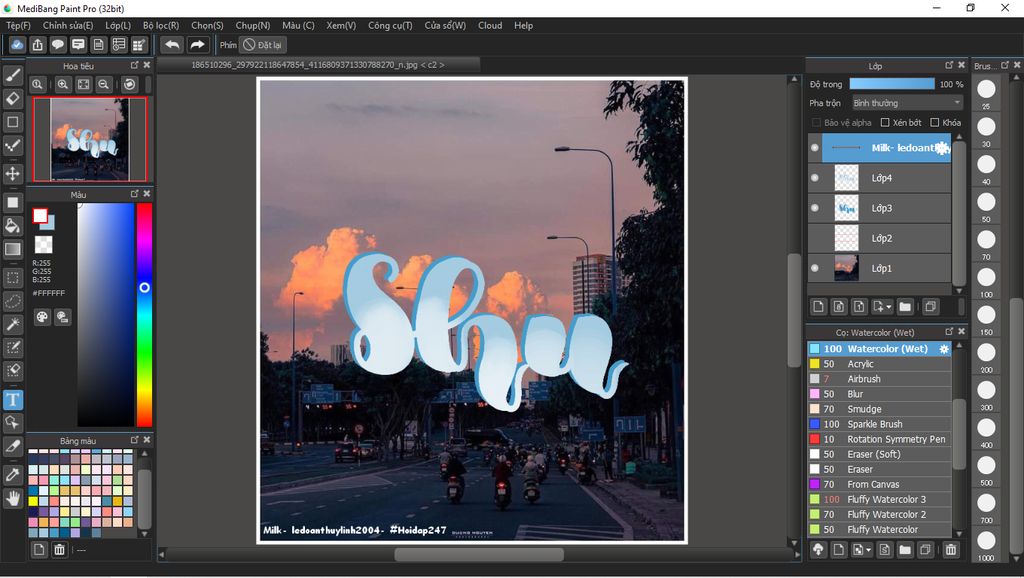Select the Move tool
The height and width of the screenshot is (578, 1024).
[x=12, y=173]
